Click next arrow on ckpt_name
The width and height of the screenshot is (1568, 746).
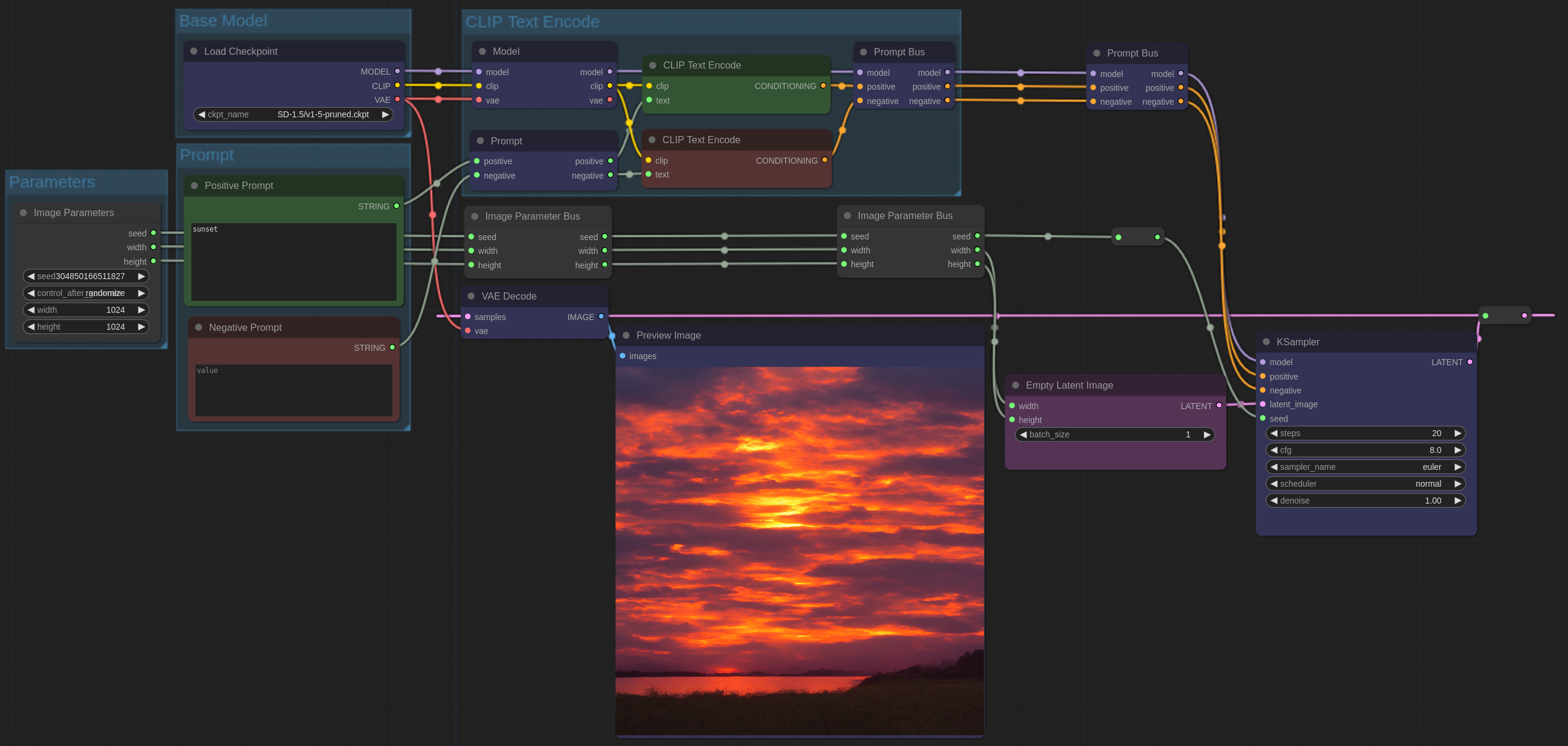point(384,114)
